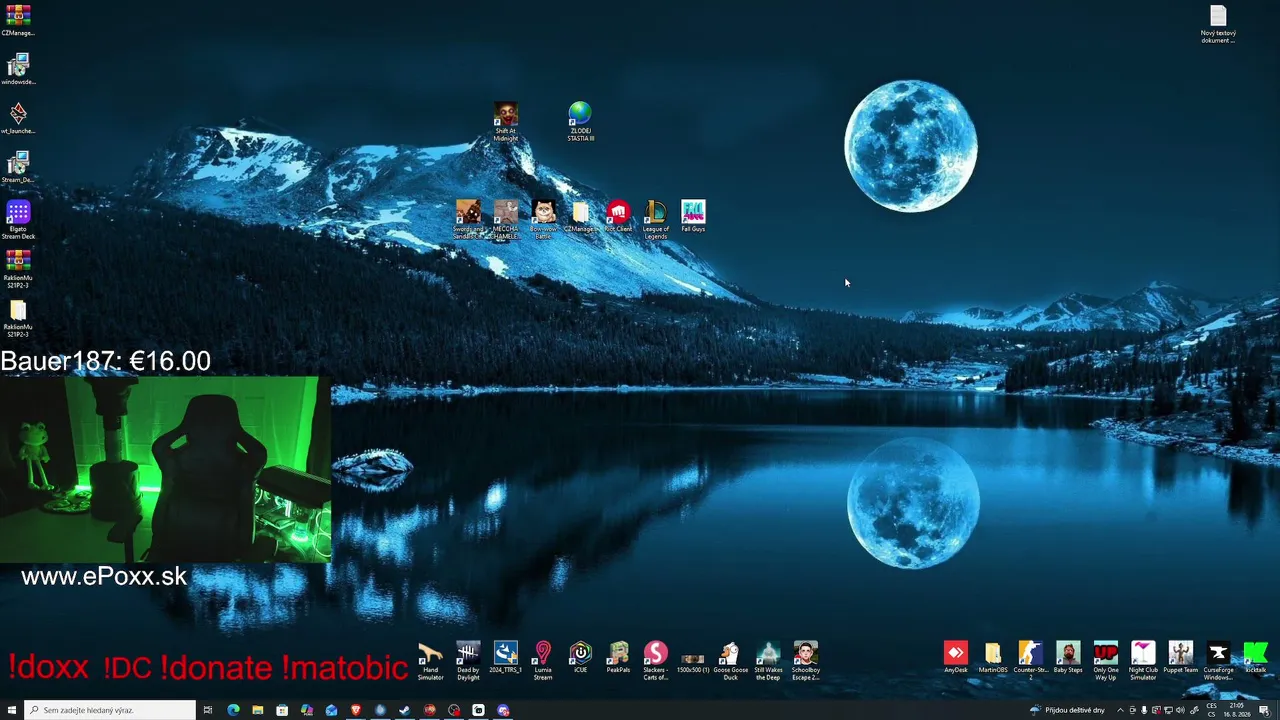Select the Swords and Sandals game icon

click(468, 219)
